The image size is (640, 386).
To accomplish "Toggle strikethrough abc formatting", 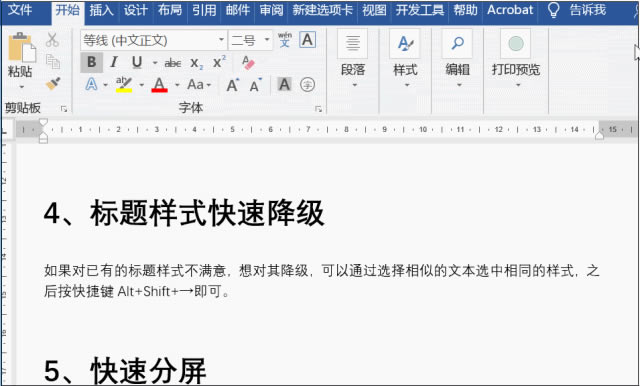I will (x=173, y=63).
